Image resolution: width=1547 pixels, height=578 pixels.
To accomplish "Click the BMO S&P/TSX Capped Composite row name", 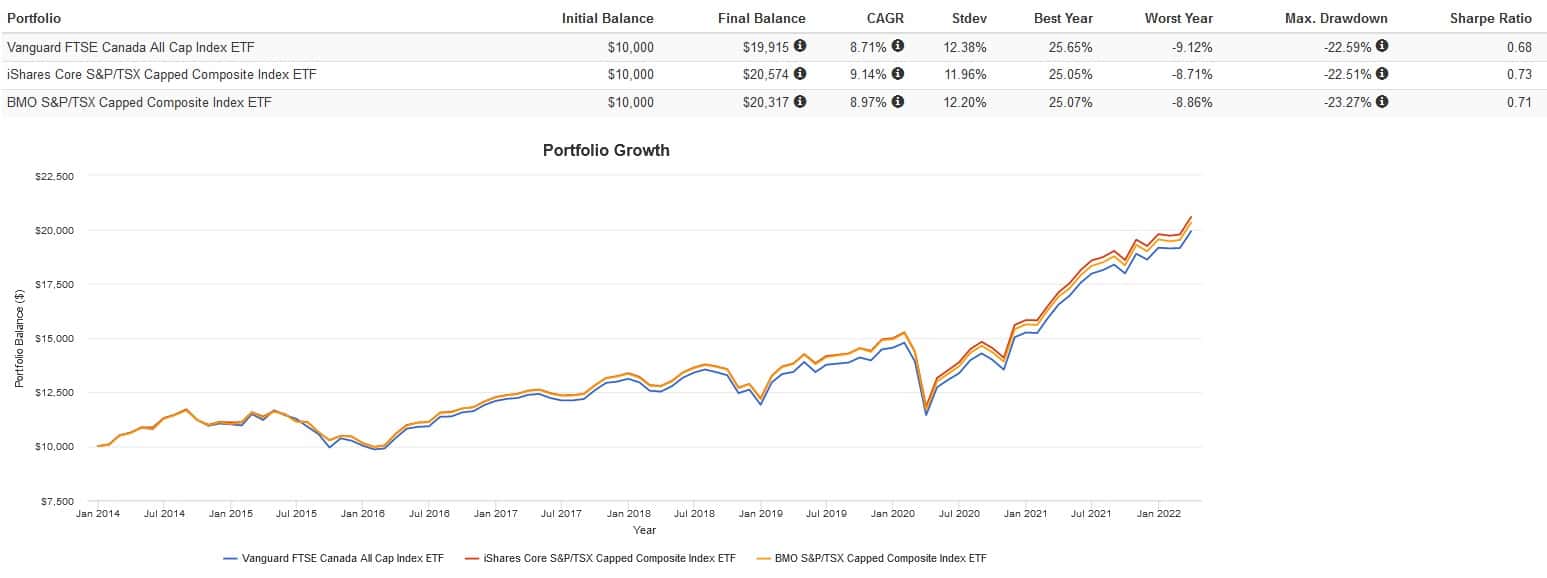I will coord(139,103).
